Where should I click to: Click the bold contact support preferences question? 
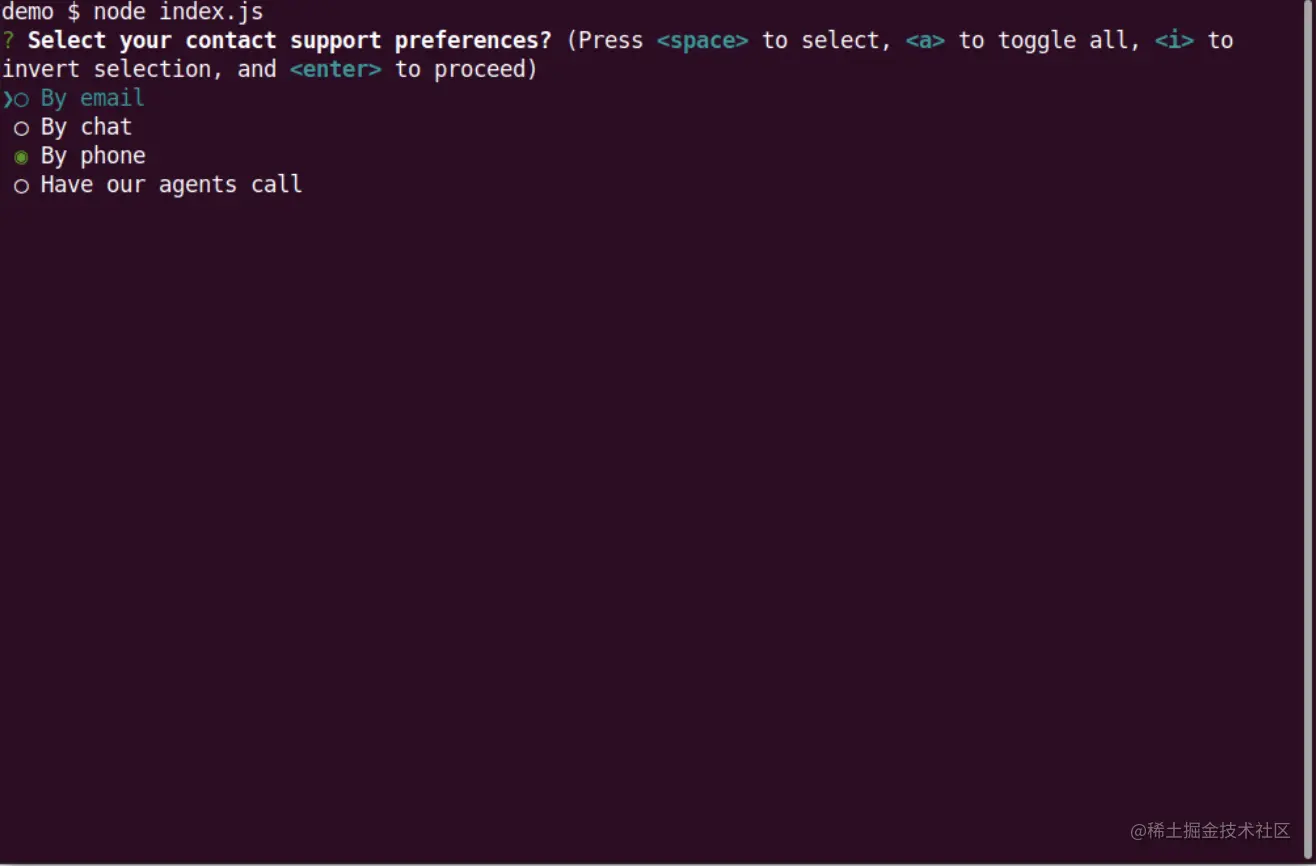(289, 41)
